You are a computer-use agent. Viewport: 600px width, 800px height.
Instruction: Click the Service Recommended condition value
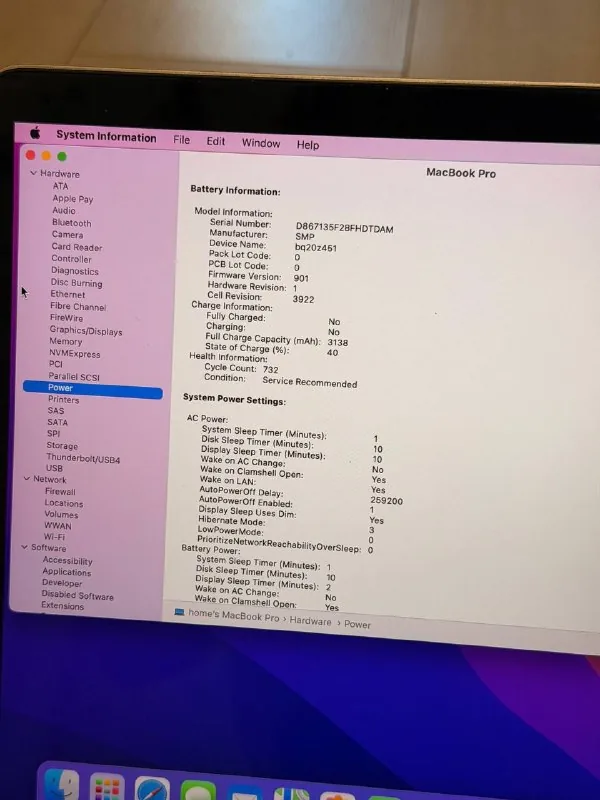(x=310, y=382)
